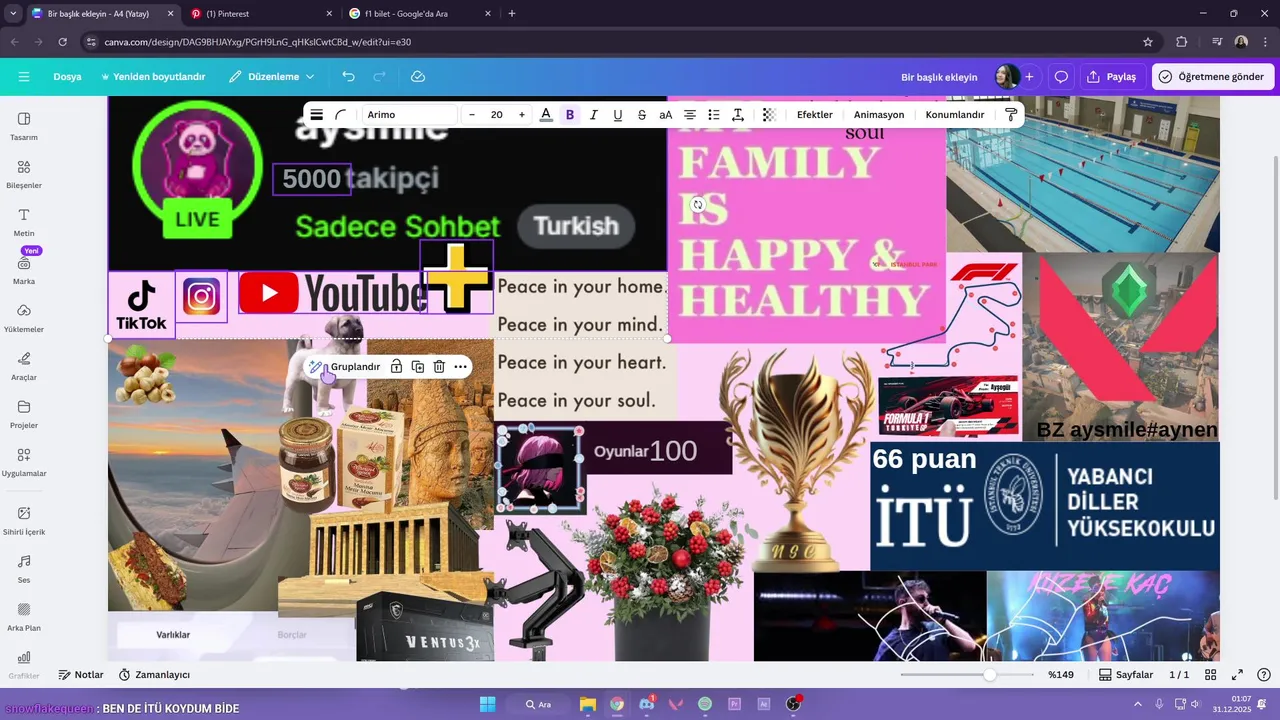Viewport: 1280px width, 720px height.
Task: Open the Efektler menu
Action: pos(815,115)
